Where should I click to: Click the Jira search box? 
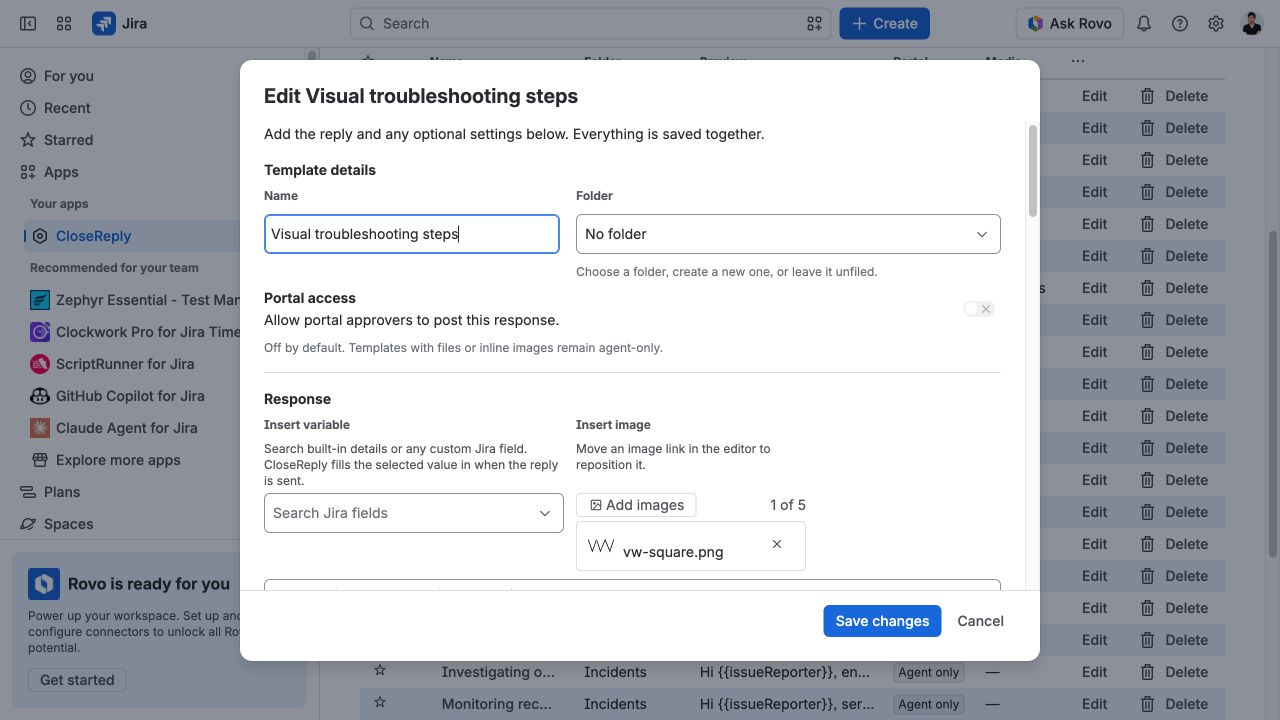590,23
